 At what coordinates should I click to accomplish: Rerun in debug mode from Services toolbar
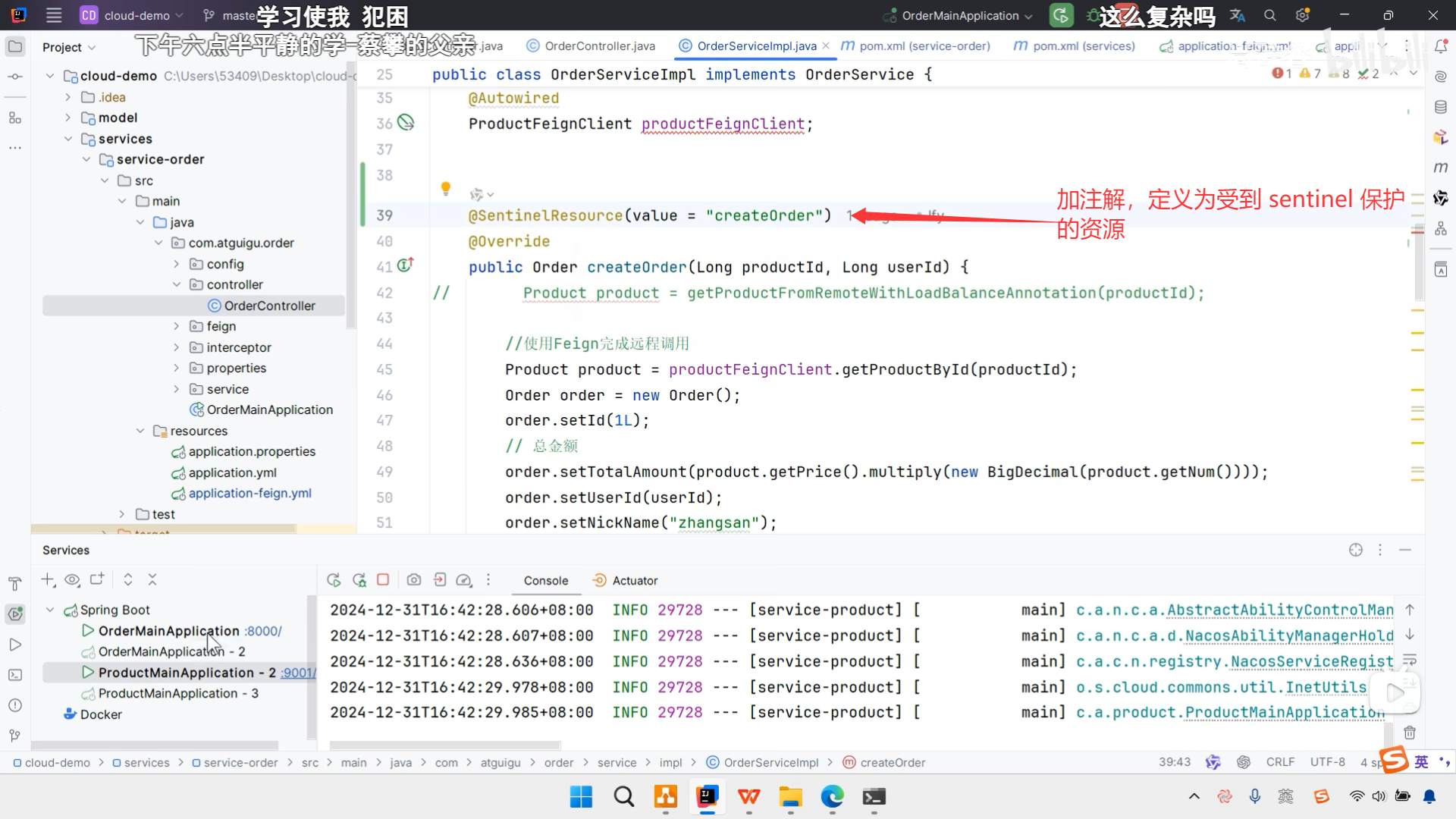tap(359, 580)
